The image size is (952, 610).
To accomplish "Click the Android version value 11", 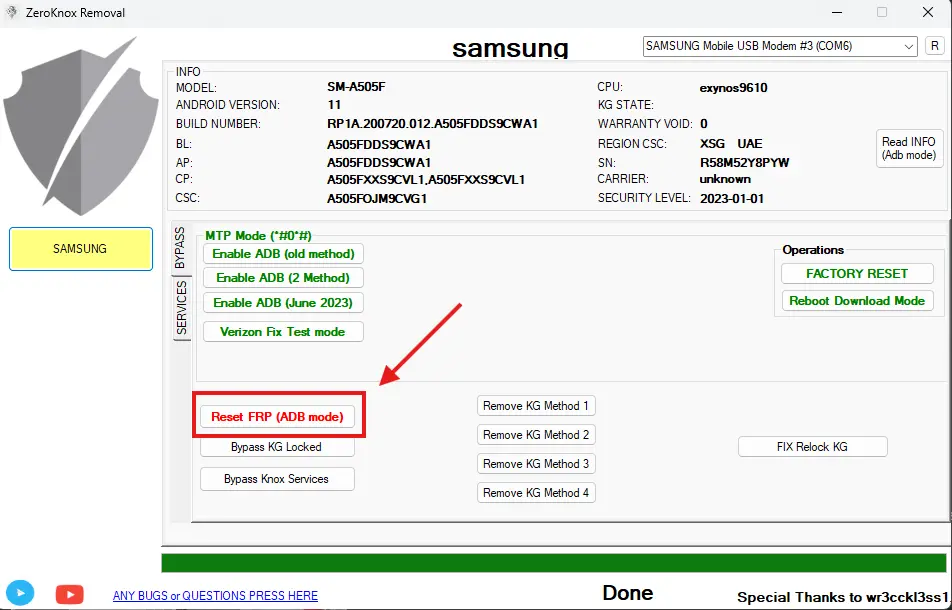I will click(334, 105).
